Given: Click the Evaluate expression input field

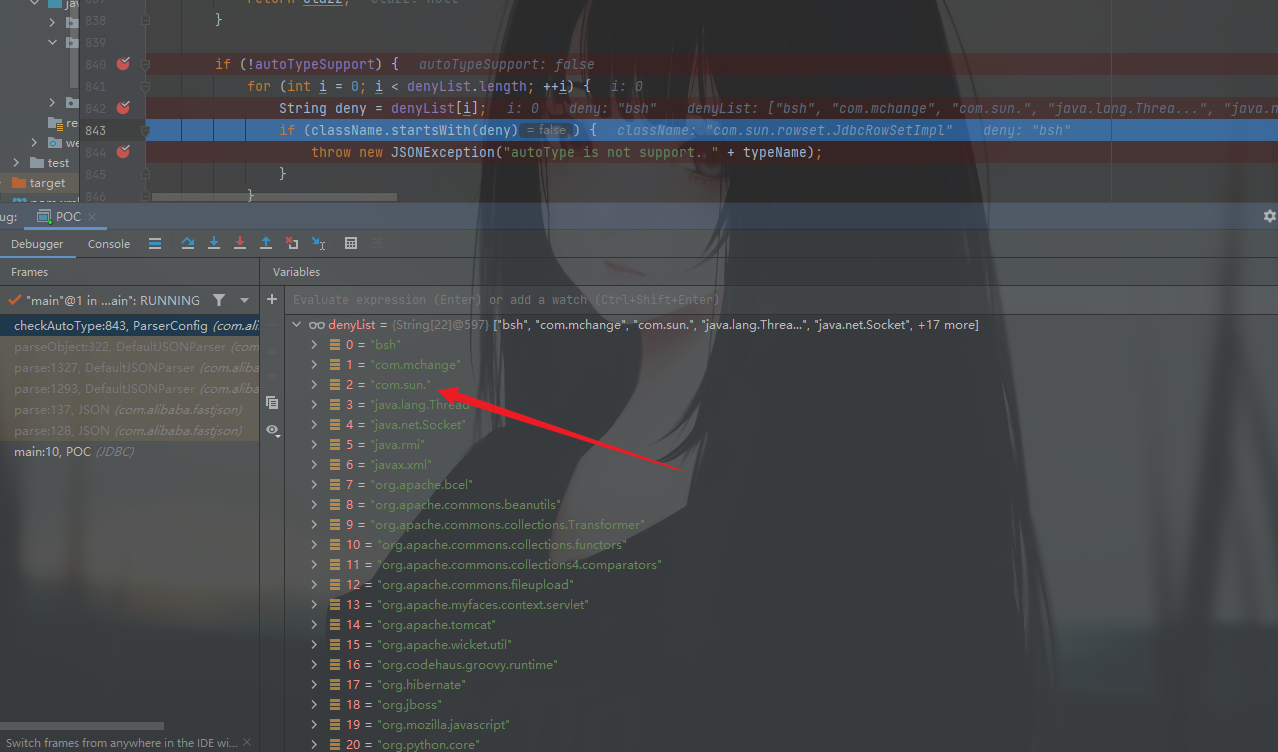Looking at the screenshot, I should (780, 300).
